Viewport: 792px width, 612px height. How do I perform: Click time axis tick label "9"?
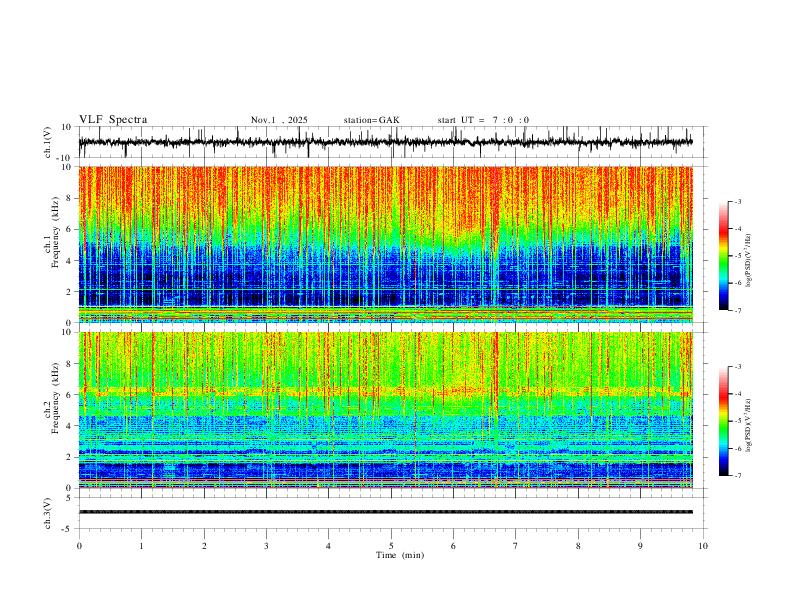click(x=640, y=546)
